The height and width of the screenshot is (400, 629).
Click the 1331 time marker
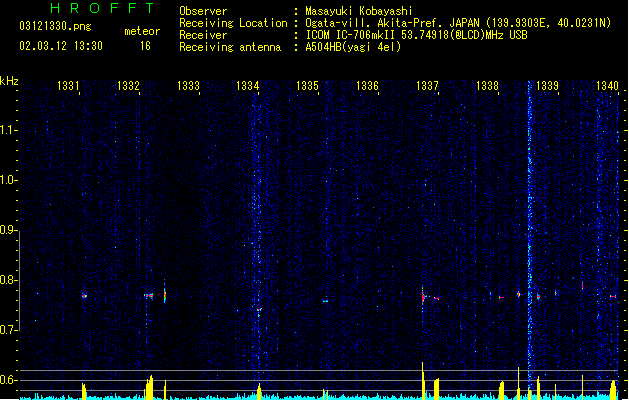68,86
